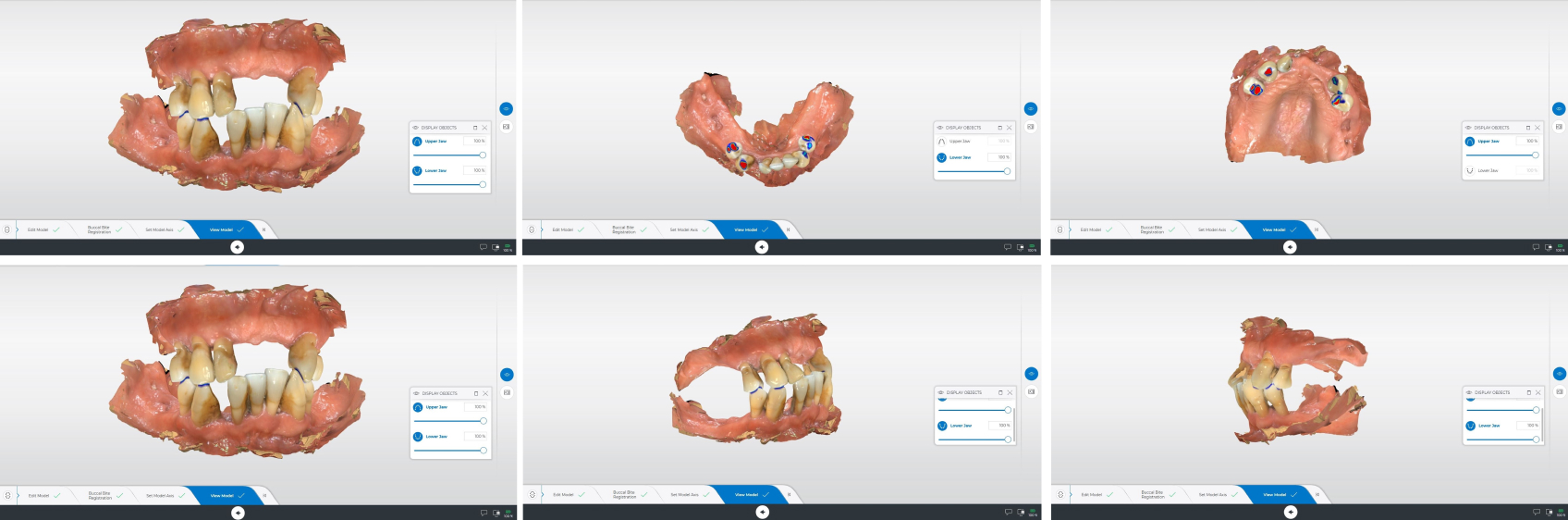This screenshot has height=520, width=1568.
Task: Click round back arrow button, bottom-right screenshot
Action: click(1291, 512)
